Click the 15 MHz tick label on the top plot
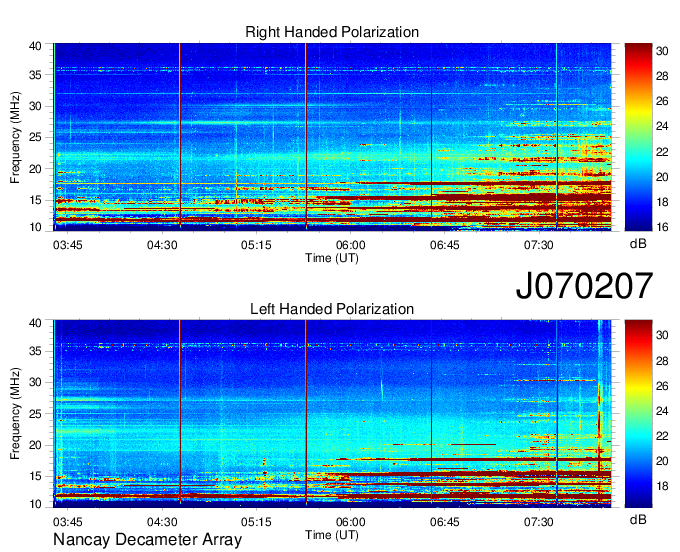 pyautogui.click(x=35, y=200)
